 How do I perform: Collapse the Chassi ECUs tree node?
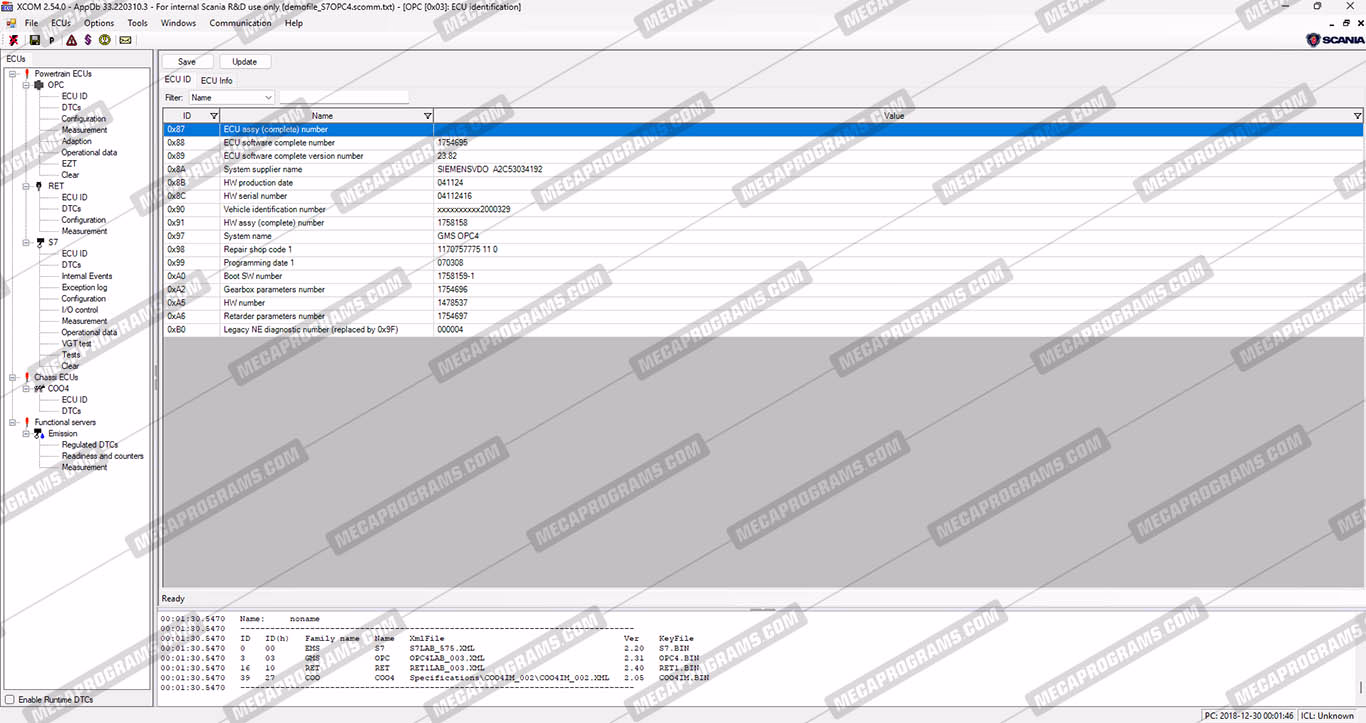12,377
